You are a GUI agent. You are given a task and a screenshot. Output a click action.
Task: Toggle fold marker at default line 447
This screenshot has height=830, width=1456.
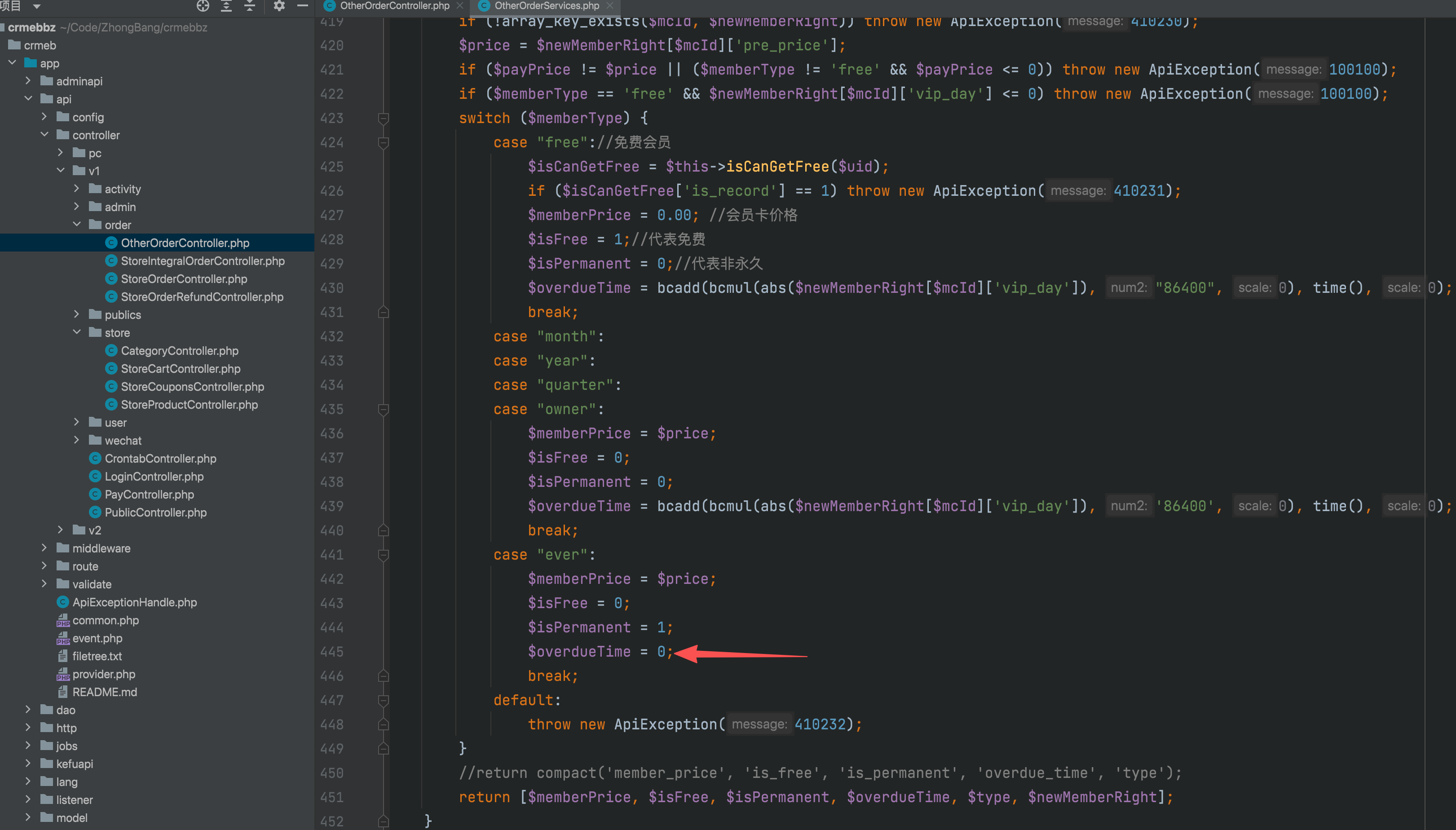[384, 700]
